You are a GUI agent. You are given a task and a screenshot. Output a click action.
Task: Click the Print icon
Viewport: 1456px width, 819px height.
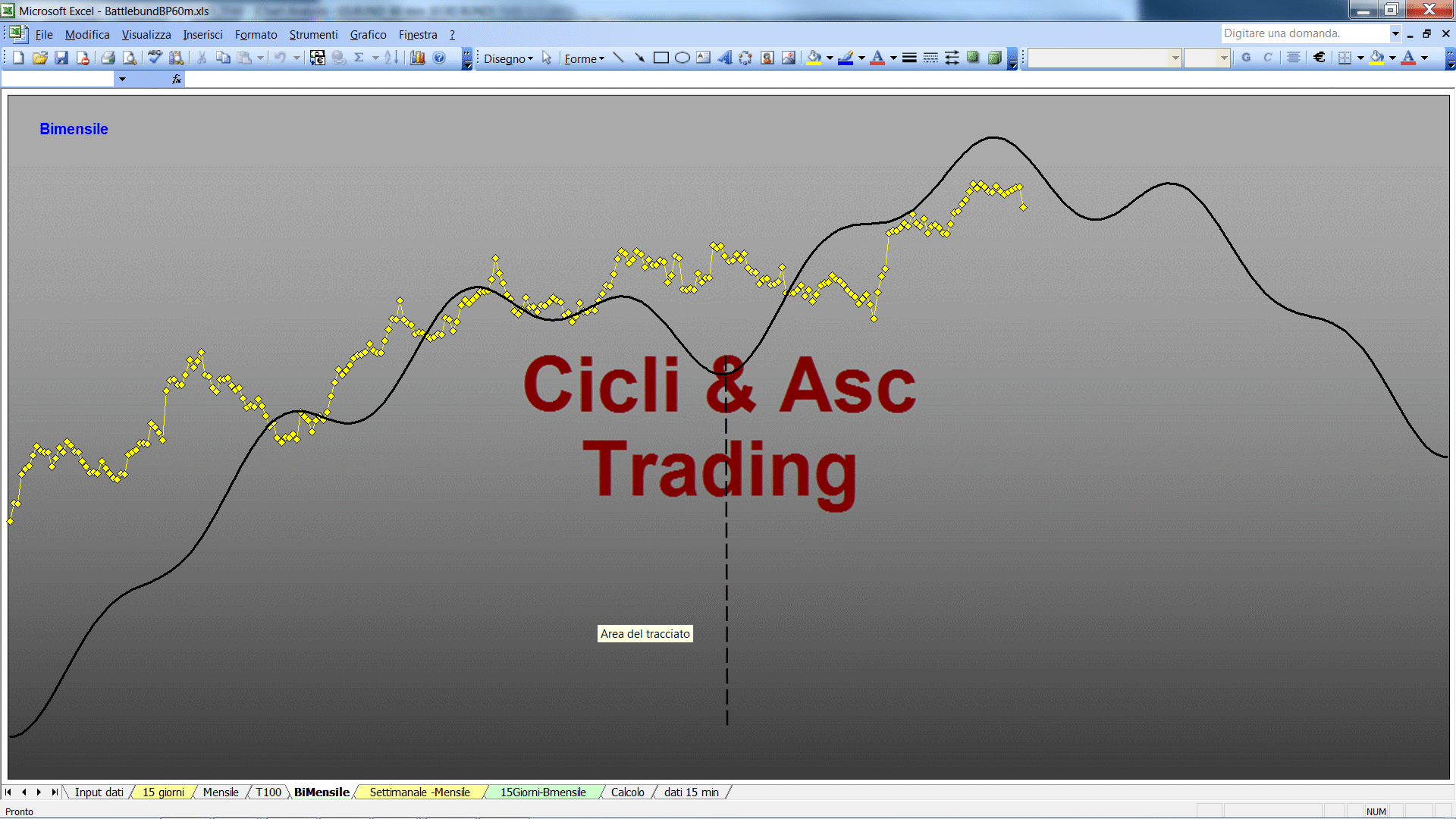[108, 58]
